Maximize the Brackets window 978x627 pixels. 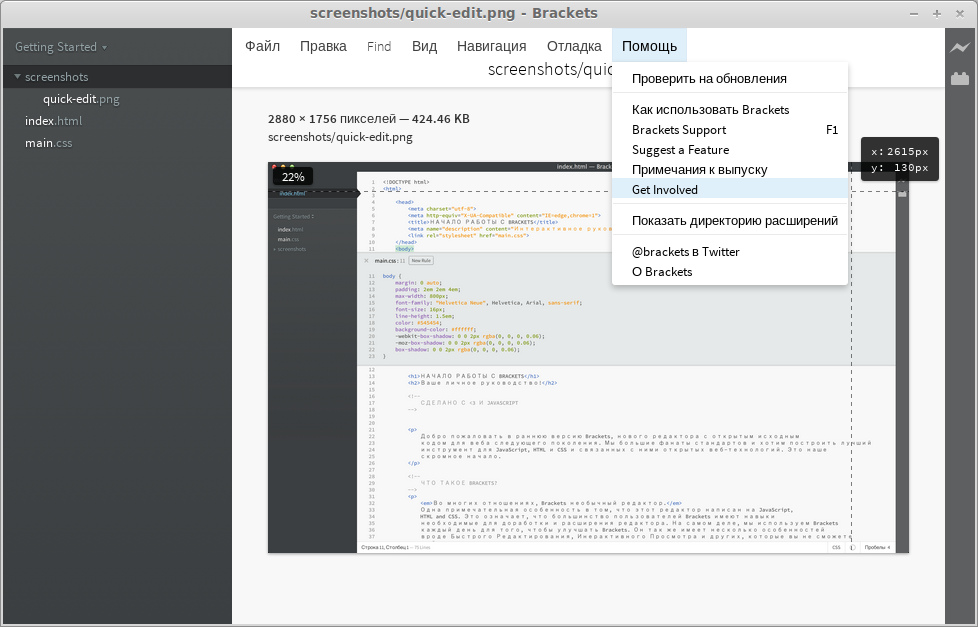coord(937,14)
